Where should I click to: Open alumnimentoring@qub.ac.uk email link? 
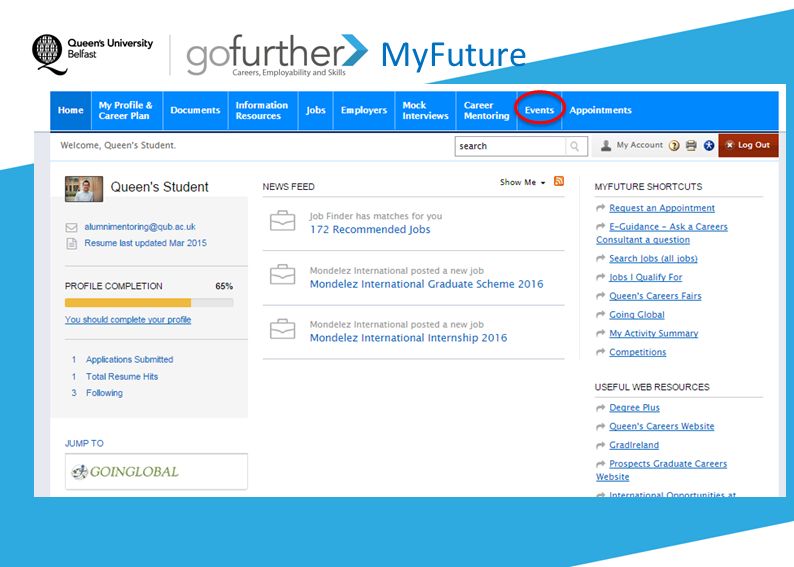tap(140, 227)
